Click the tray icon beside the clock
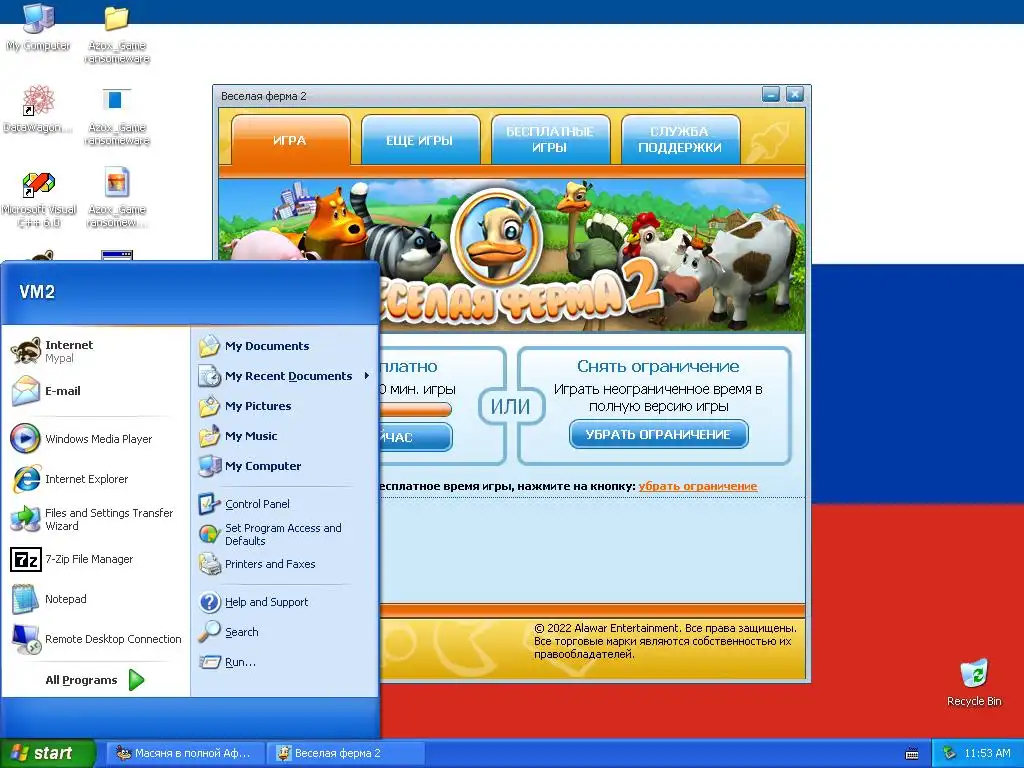This screenshot has width=1024, height=768. coord(949,754)
